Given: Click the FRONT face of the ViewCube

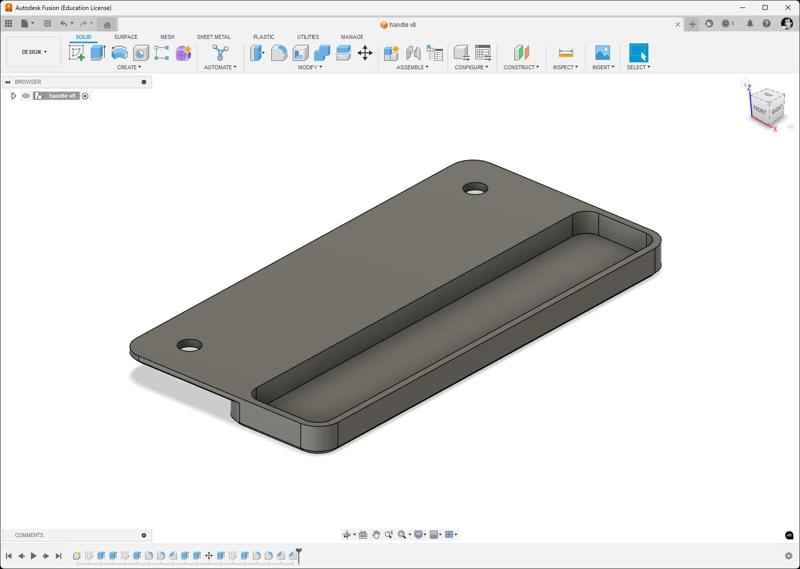Looking at the screenshot, I should [760, 110].
